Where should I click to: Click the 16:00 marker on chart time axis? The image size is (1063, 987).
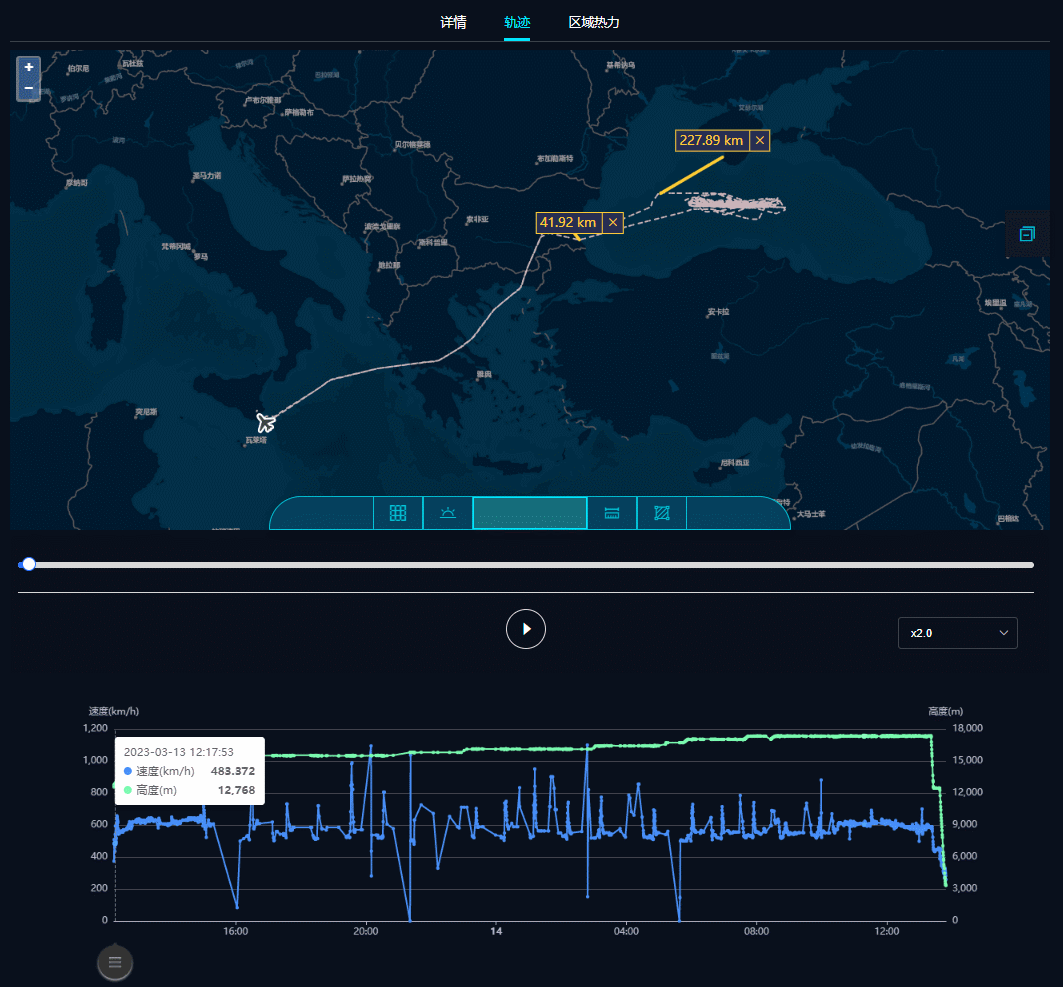pyautogui.click(x=236, y=931)
